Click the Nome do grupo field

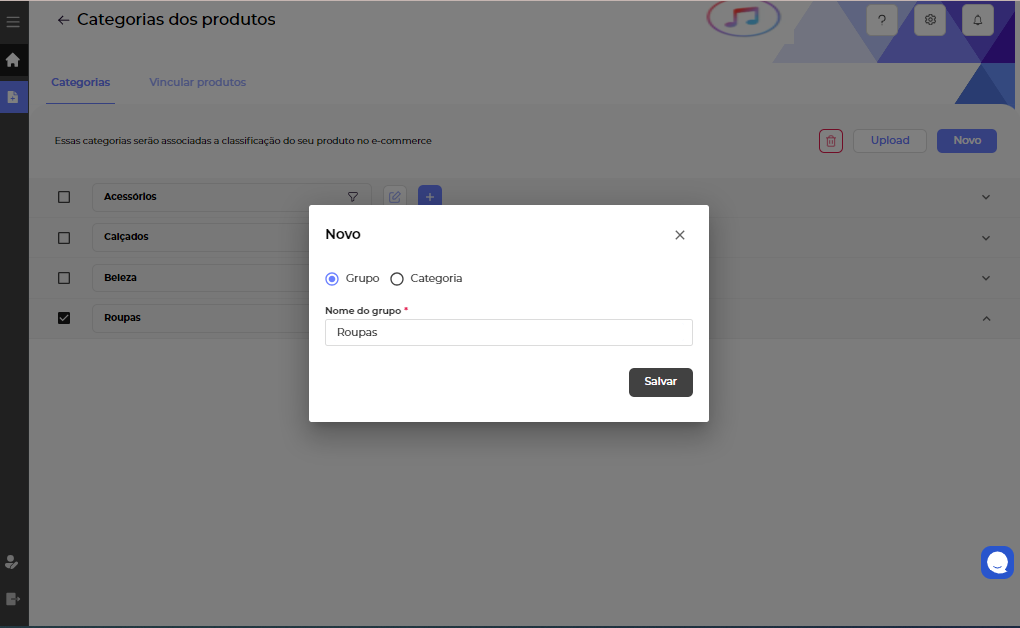tap(508, 332)
